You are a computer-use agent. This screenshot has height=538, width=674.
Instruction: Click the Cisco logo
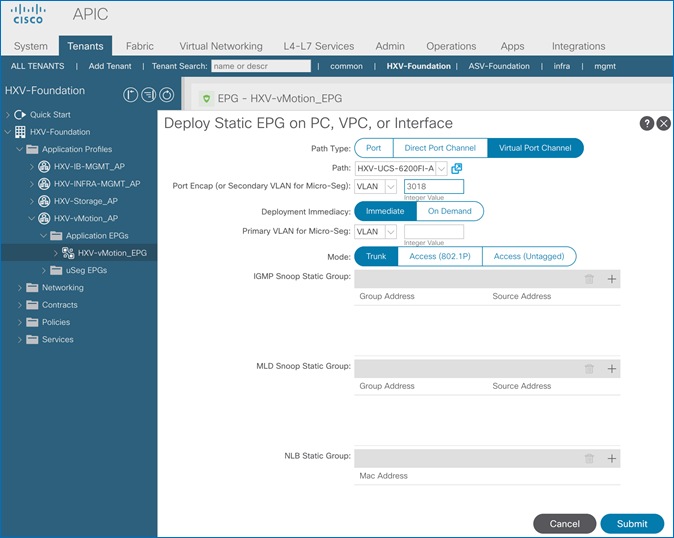pos(28,14)
